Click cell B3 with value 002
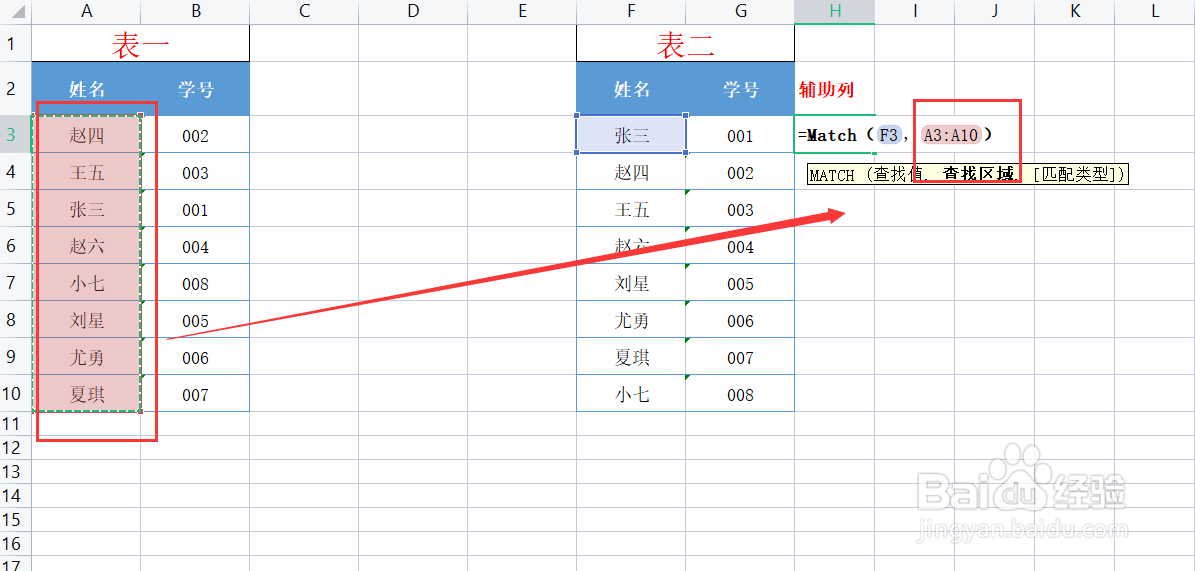Screen dimensions: 1195x571 point(195,134)
